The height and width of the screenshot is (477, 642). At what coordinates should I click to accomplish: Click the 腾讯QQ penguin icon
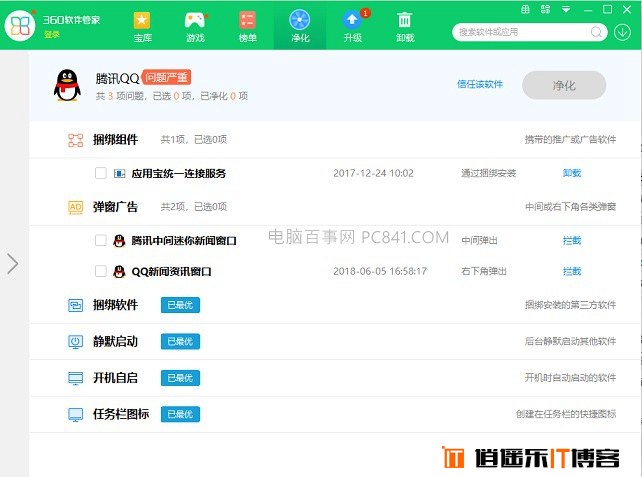(67, 85)
